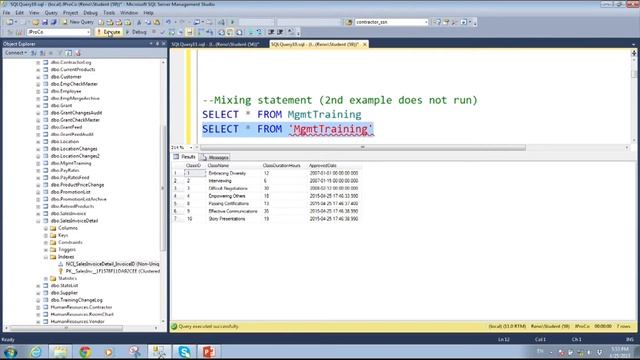The width and height of the screenshot is (640, 360).
Task: Select the dbo.Supplier table
Action: [64, 293]
